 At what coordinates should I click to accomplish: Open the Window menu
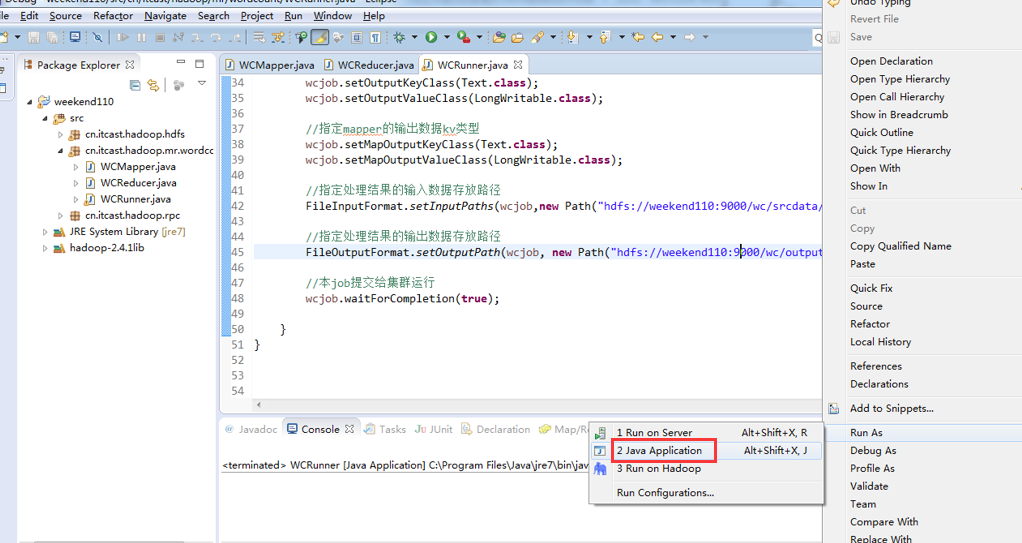click(x=332, y=16)
